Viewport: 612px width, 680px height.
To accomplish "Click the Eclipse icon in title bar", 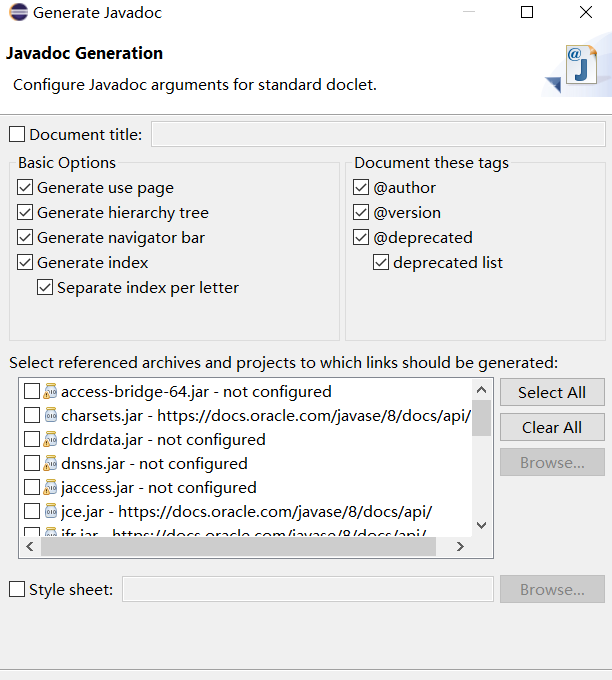I will pyautogui.click(x=16, y=13).
